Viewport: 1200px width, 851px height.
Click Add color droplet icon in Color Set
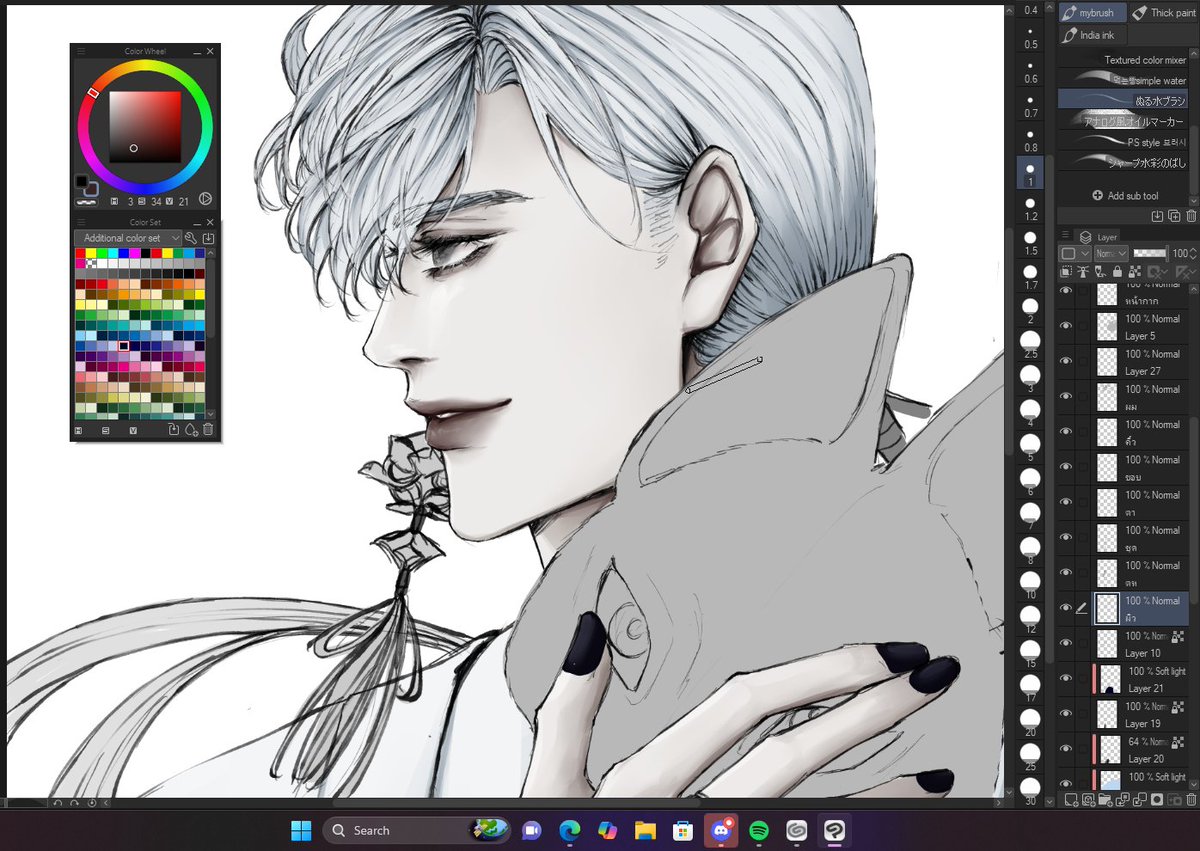191,430
